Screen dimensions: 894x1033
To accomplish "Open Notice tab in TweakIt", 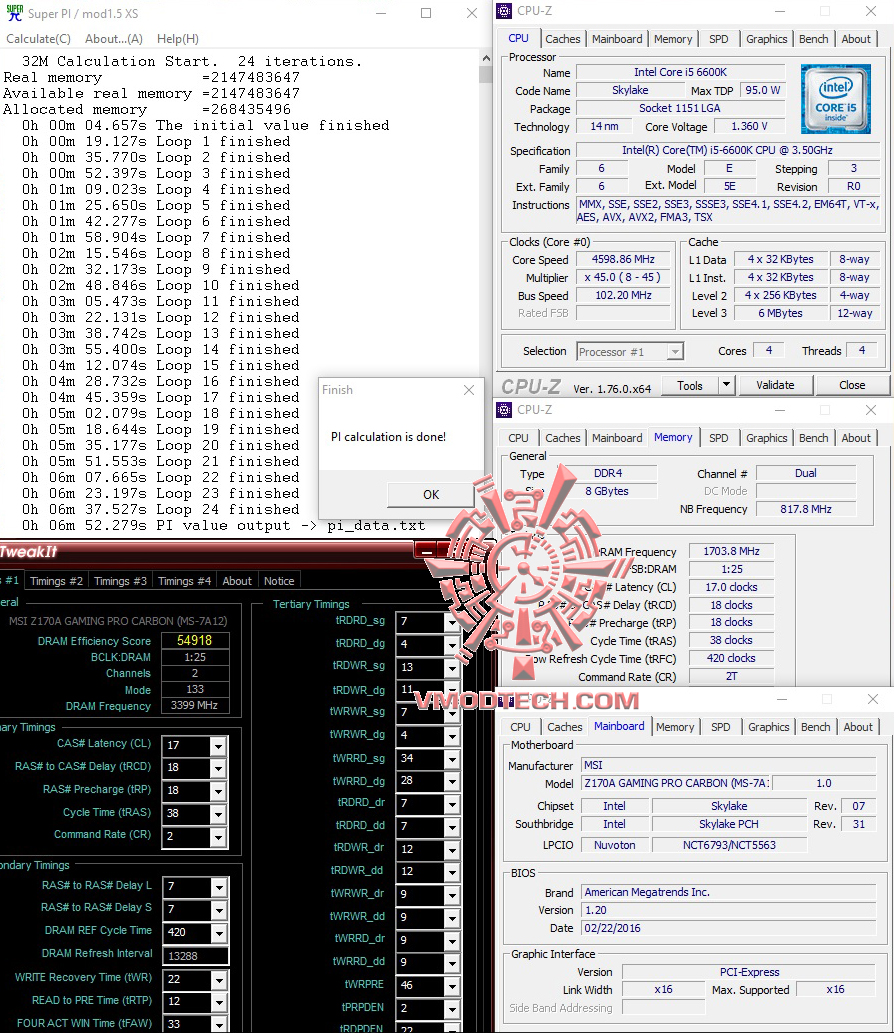I will coord(279,581).
